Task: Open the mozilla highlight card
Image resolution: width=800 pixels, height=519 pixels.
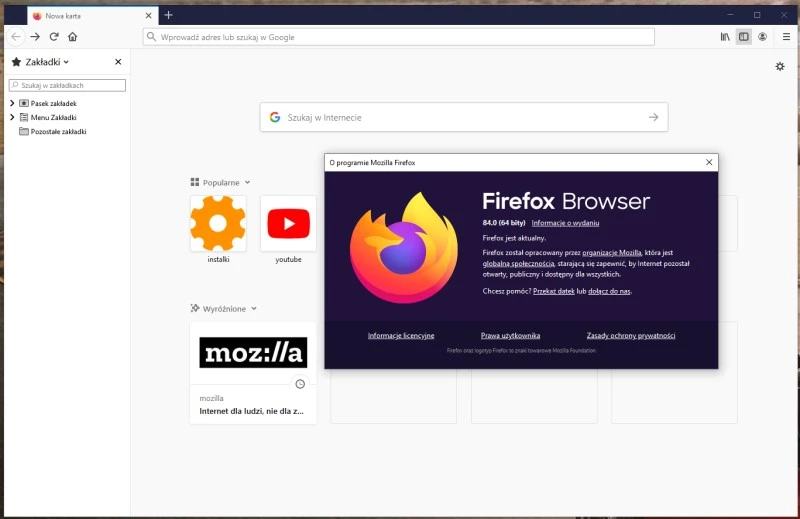Action: coord(253,373)
